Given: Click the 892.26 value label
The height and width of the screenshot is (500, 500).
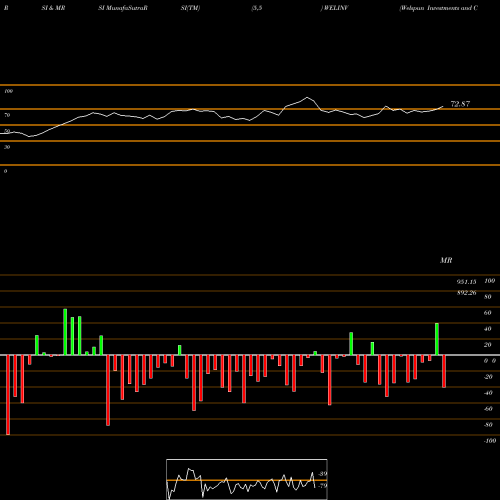Looking at the screenshot, I should 466,293.
